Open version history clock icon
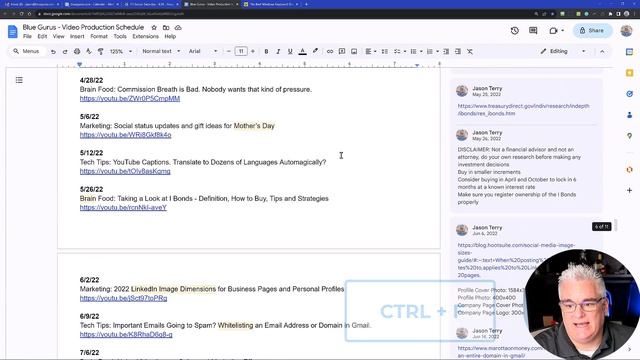Image resolution: width=640 pixels, height=360 pixels. [514, 31]
